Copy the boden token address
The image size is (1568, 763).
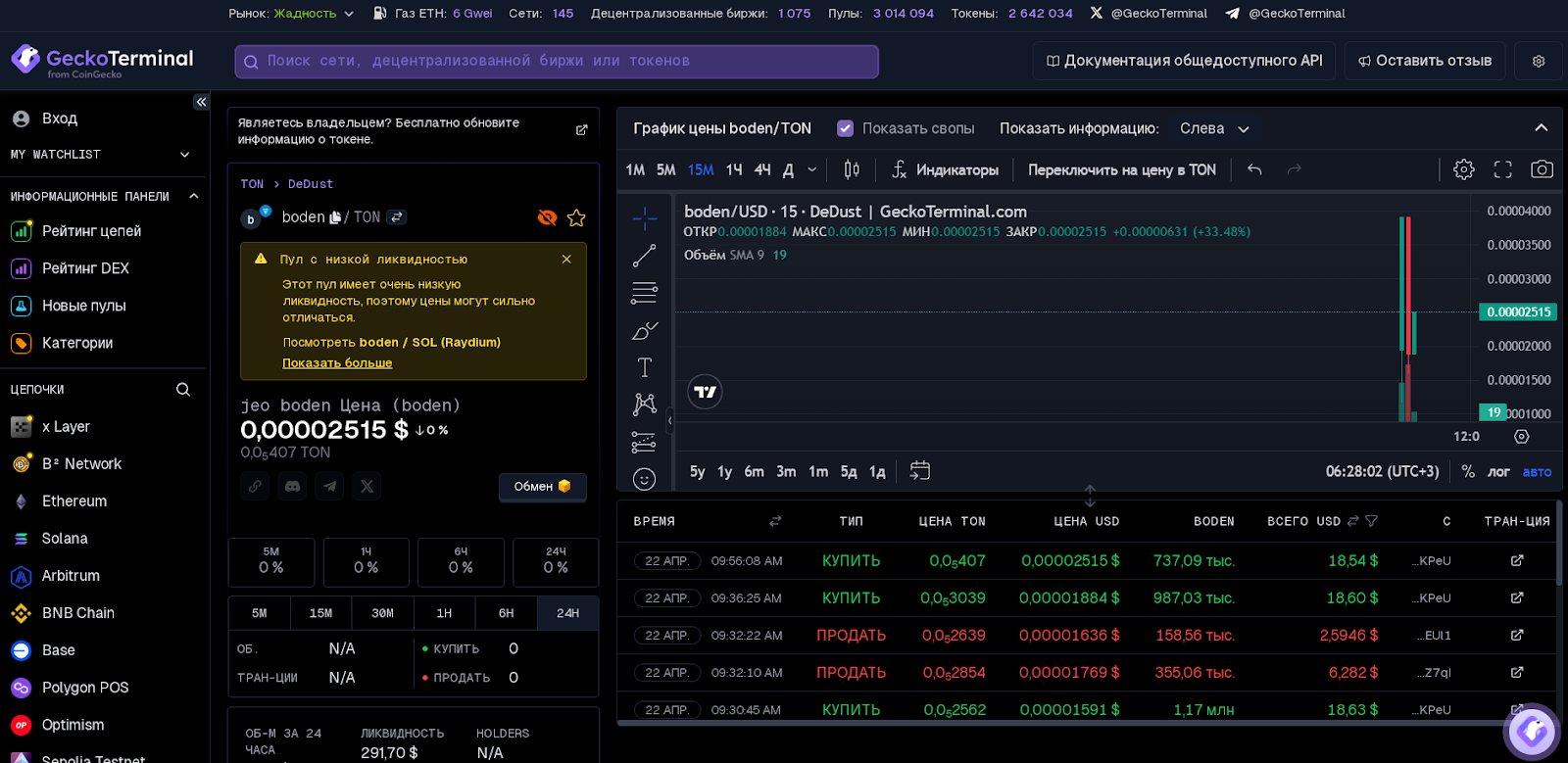(335, 217)
